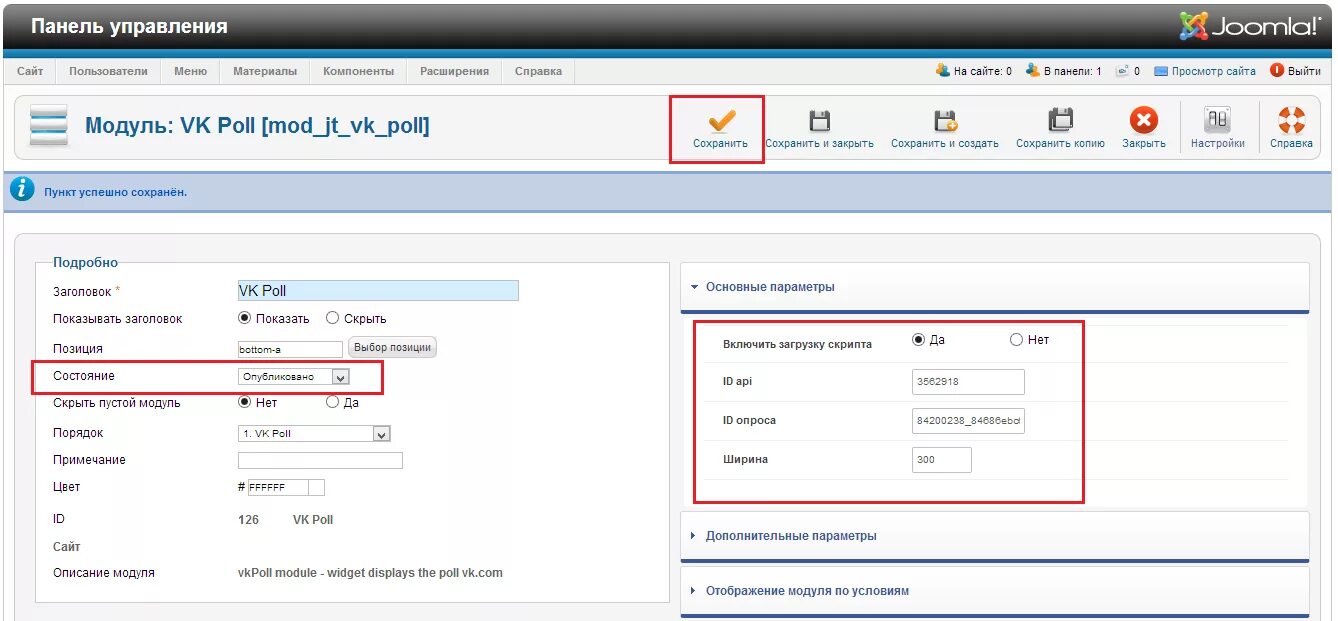
Task: Open the Состояние dropdown Опубликовано
Action: tap(294, 377)
